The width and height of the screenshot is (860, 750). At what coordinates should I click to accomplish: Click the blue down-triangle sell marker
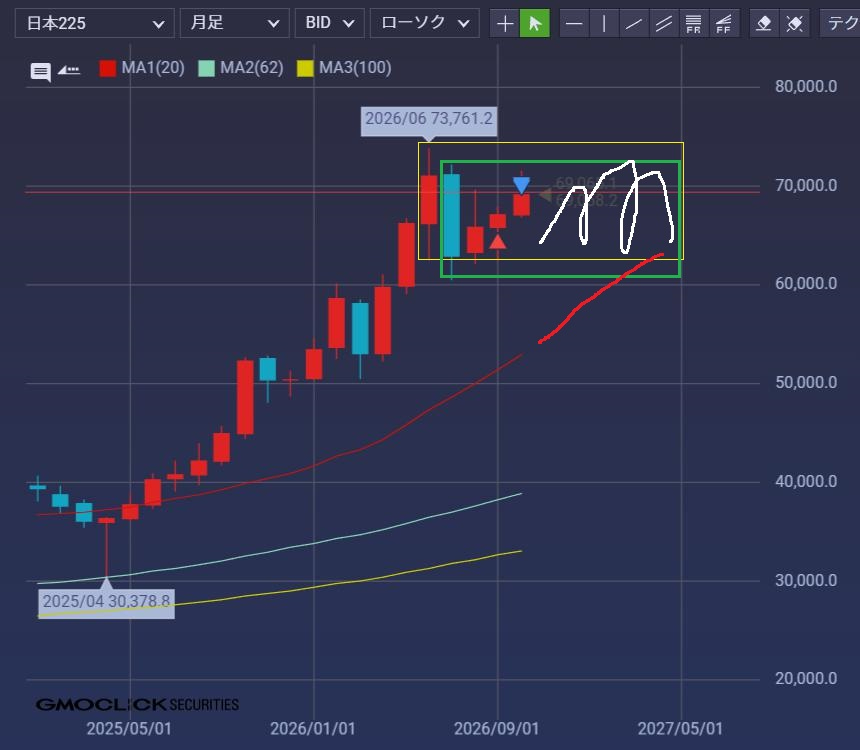[x=522, y=184]
